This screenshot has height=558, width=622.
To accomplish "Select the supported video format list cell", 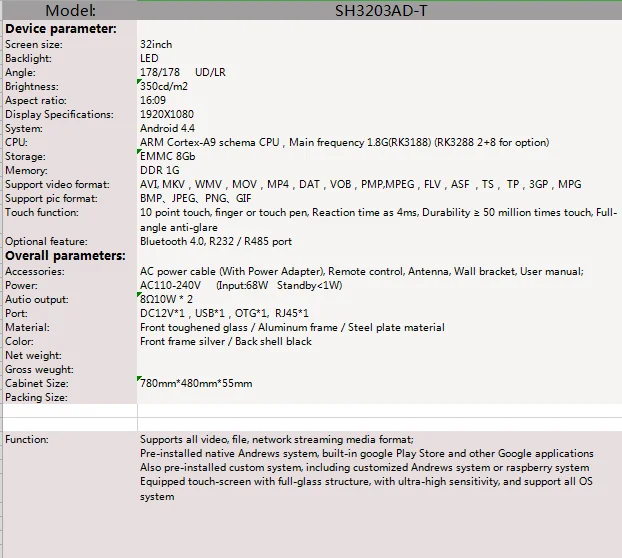I will [x=360, y=185].
